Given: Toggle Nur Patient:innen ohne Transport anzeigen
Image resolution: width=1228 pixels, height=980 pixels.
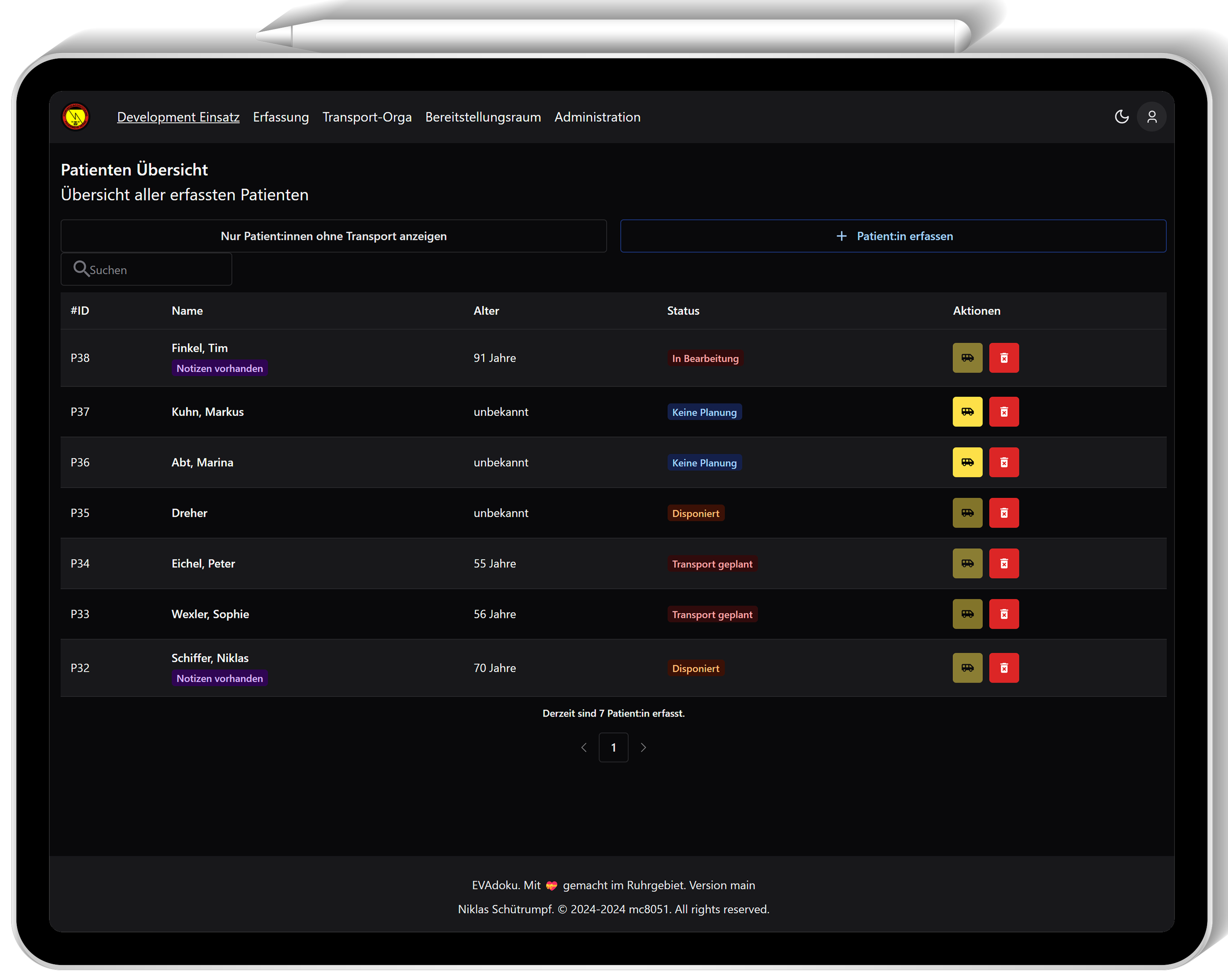Looking at the screenshot, I should [334, 236].
